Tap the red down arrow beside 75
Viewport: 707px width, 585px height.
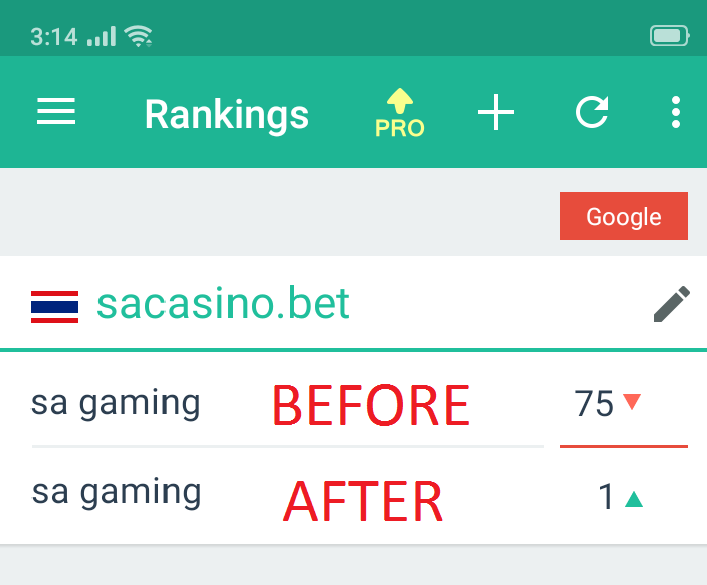pyautogui.click(x=631, y=402)
